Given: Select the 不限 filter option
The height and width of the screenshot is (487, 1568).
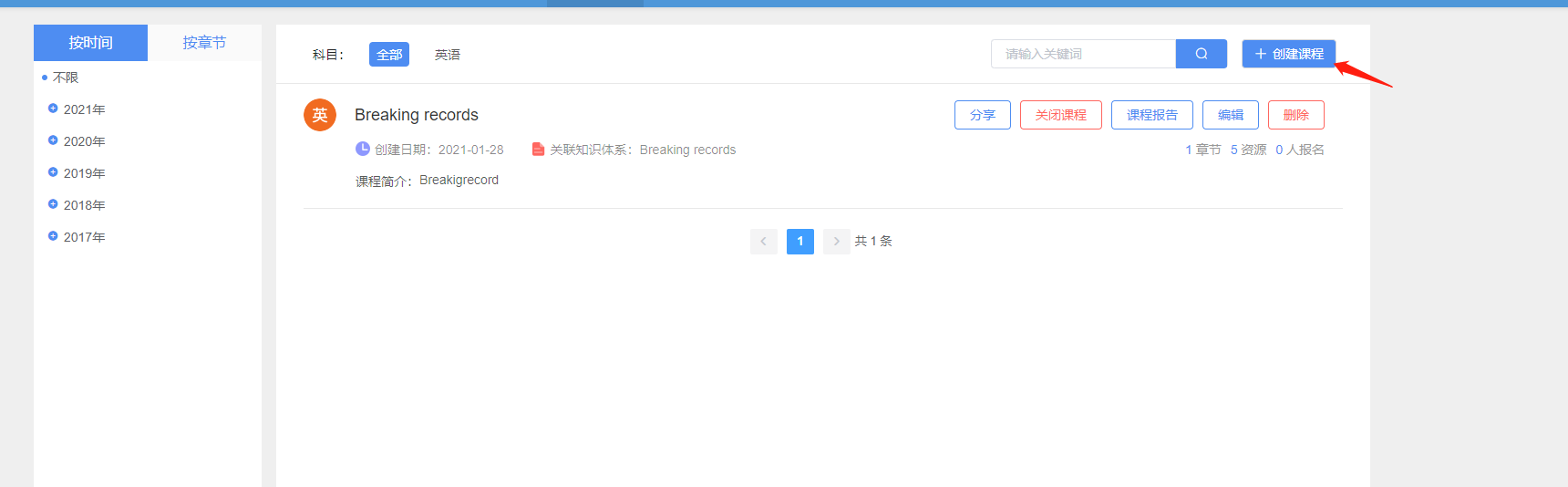Looking at the screenshot, I should (x=66, y=78).
